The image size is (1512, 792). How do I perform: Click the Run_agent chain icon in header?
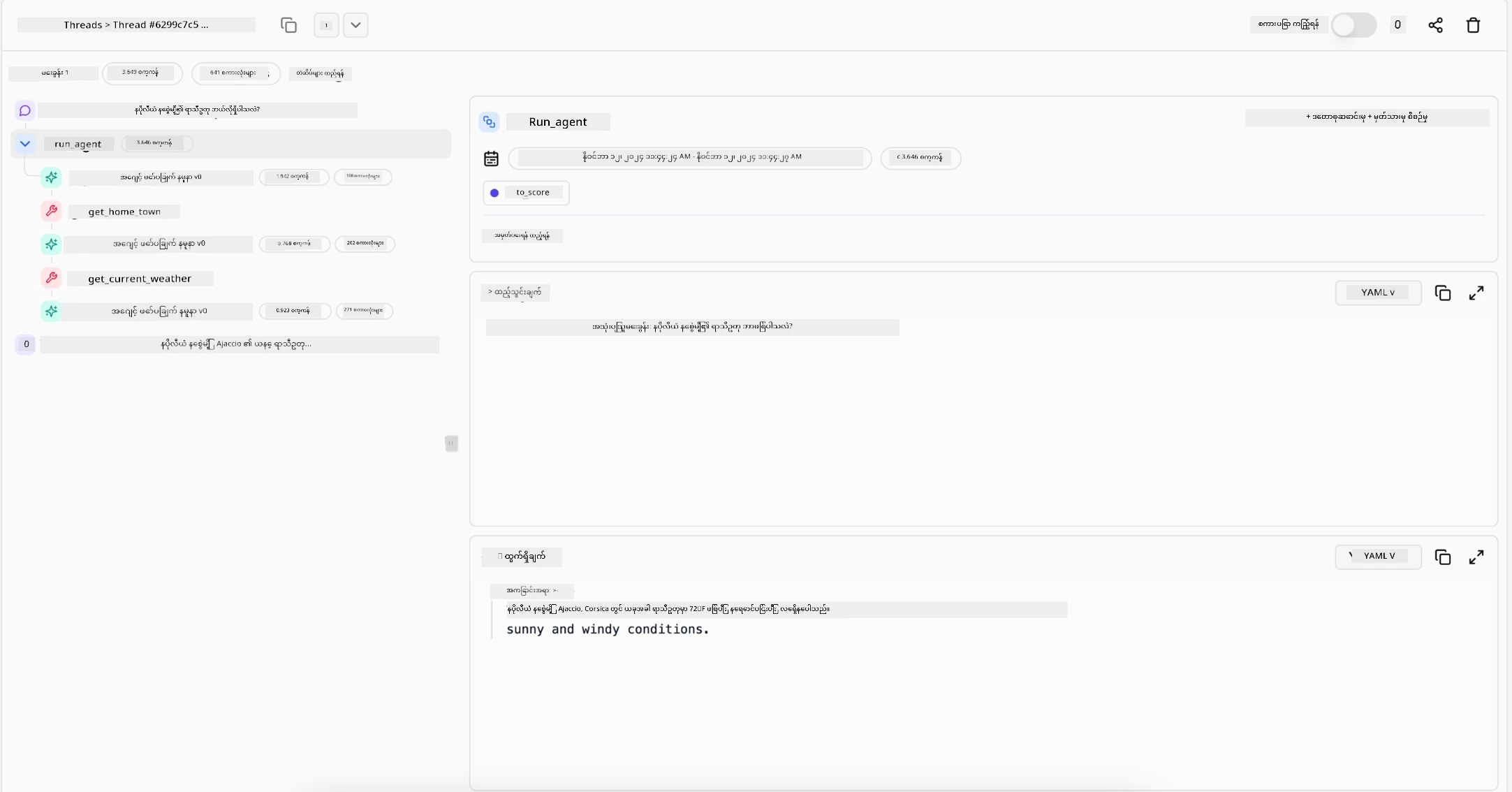click(x=490, y=122)
